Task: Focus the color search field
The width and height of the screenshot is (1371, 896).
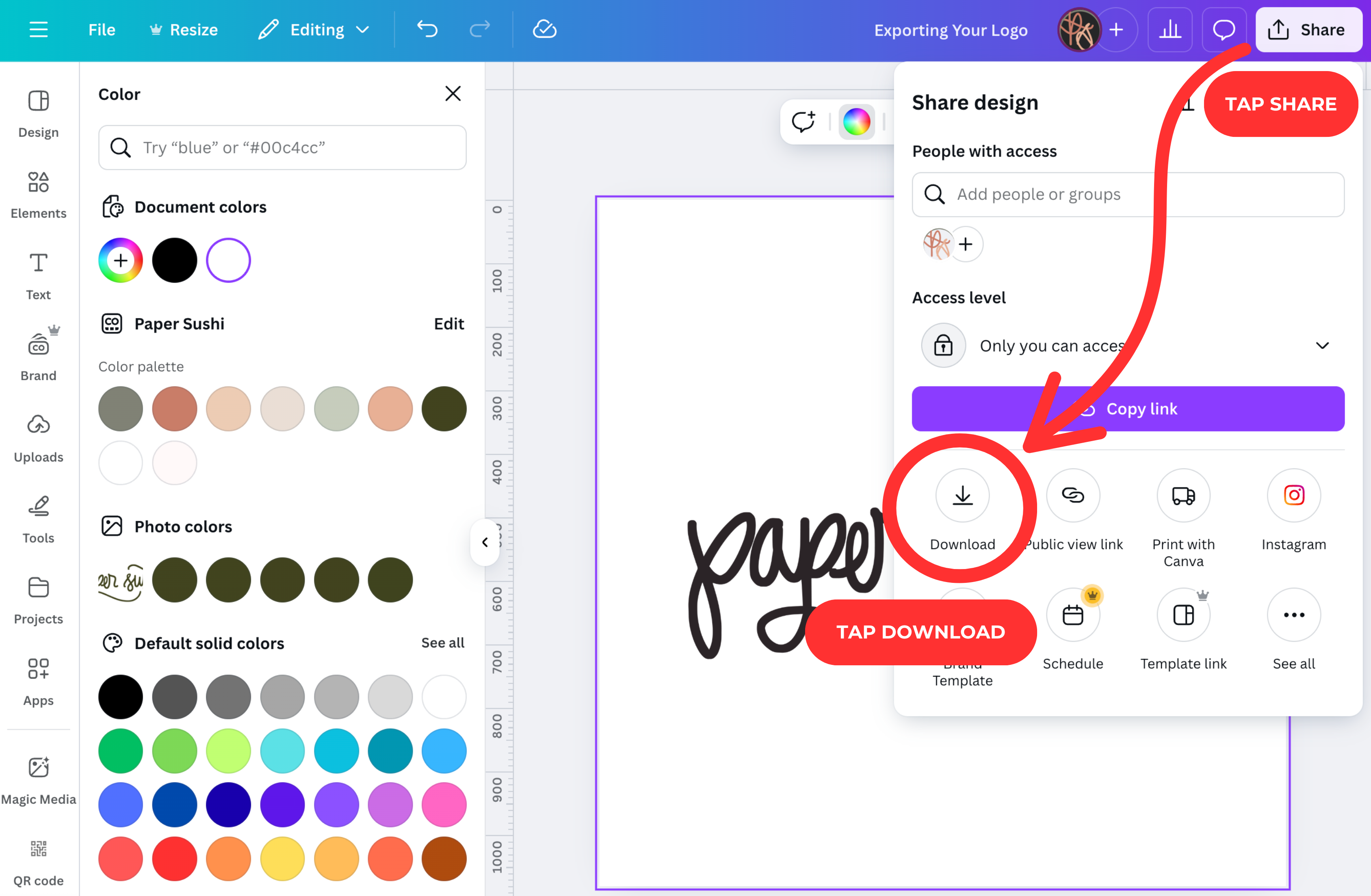Action: click(282, 147)
